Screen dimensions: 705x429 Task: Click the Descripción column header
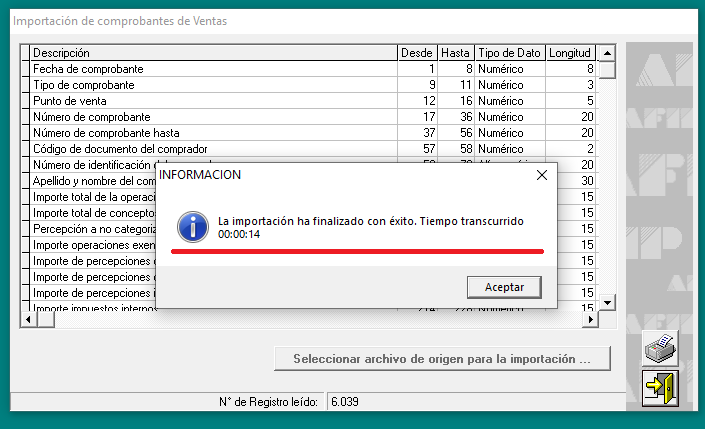(x=212, y=53)
